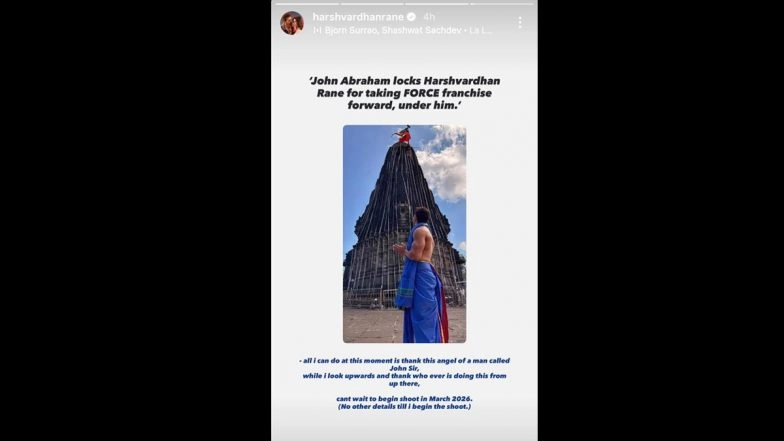Click the verified badge beside the username
Screen dimensions: 784x441
click(411, 16)
